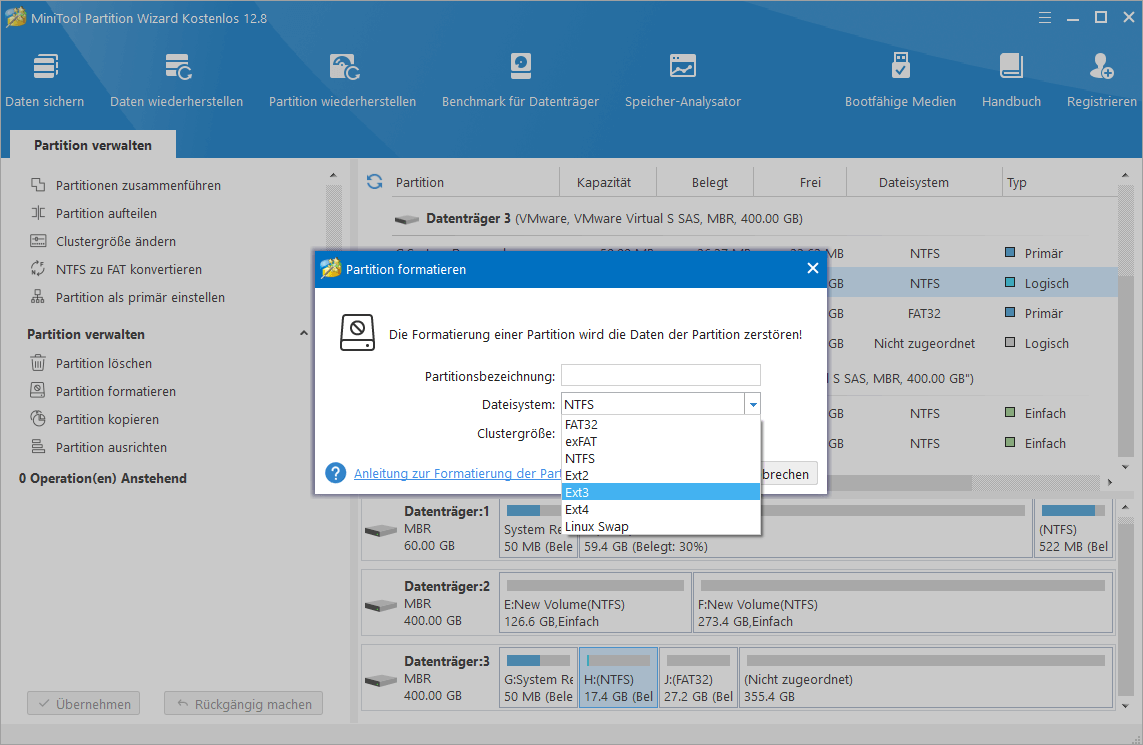Pick Linux Swap file system option
The height and width of the screenshot is (745, 1143).
[660, 526]
